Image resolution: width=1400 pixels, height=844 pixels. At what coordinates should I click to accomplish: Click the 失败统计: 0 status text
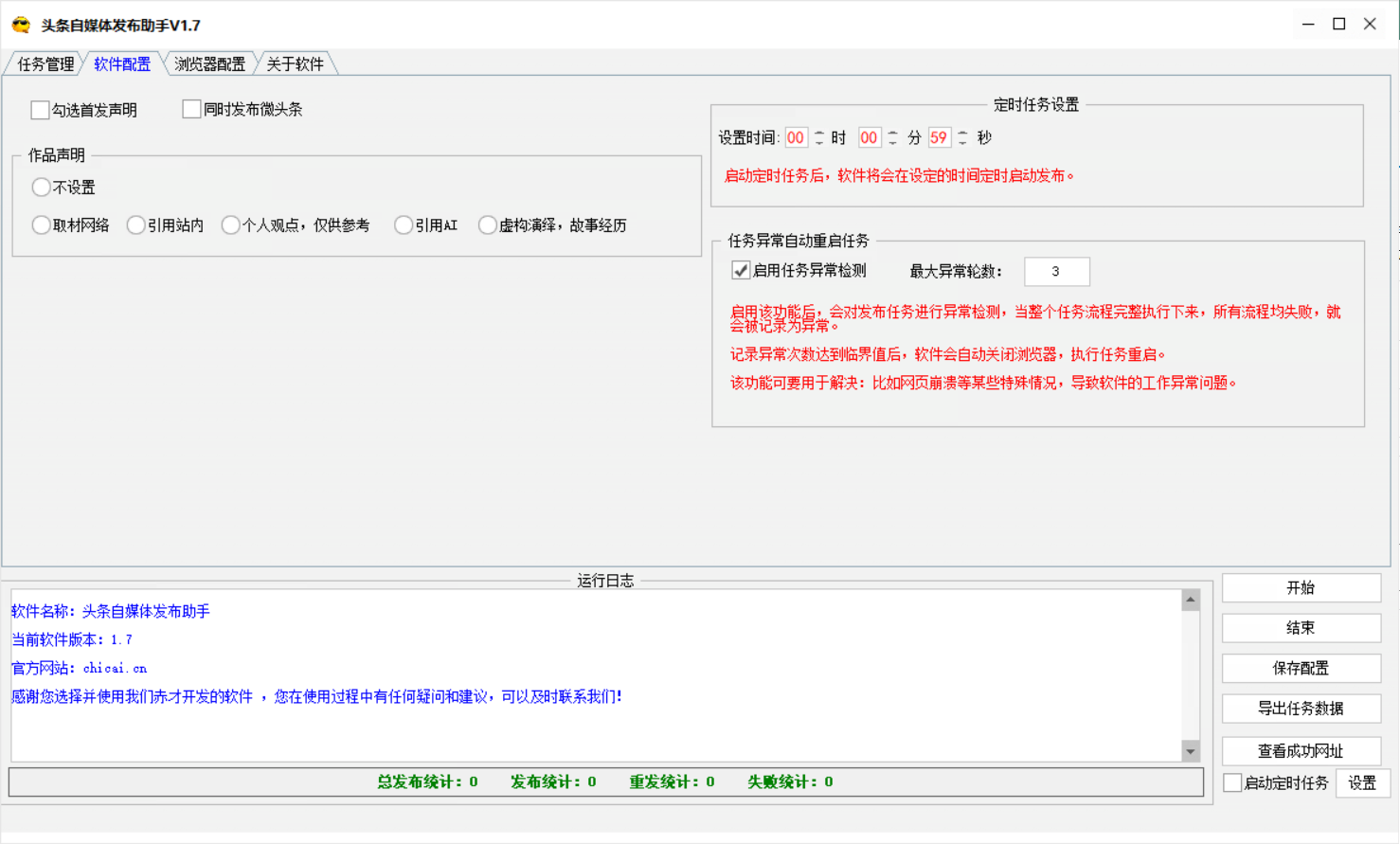[x=790, y=781]
